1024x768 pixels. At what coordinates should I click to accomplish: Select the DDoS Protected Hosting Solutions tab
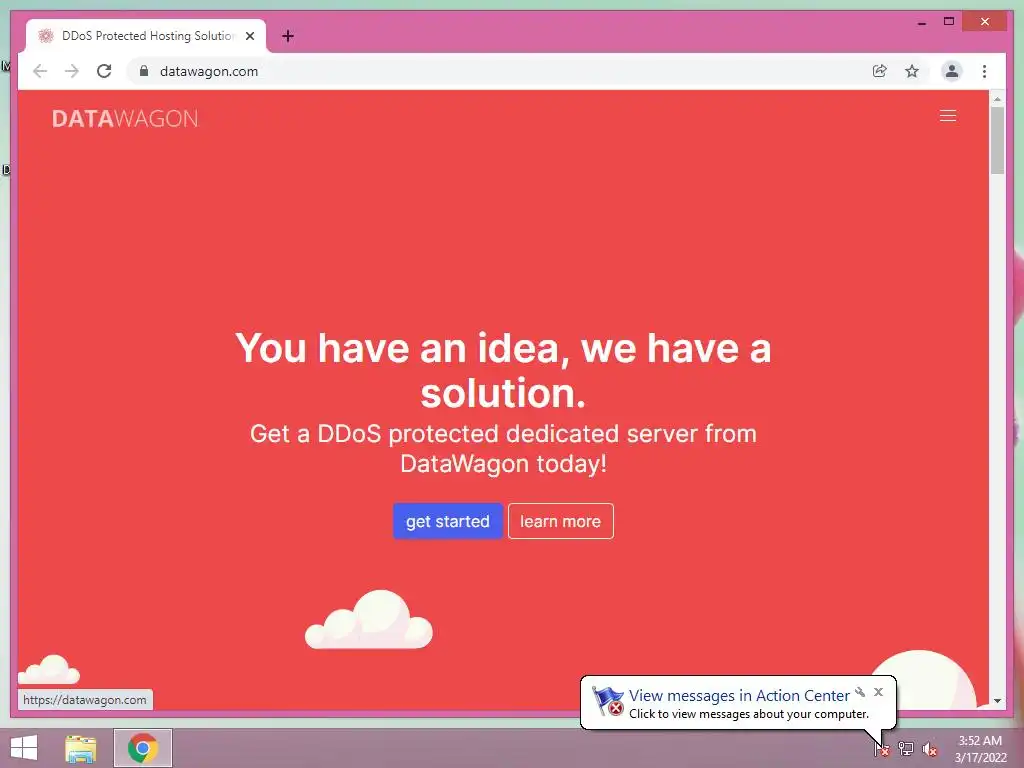(x=146, y=36)
